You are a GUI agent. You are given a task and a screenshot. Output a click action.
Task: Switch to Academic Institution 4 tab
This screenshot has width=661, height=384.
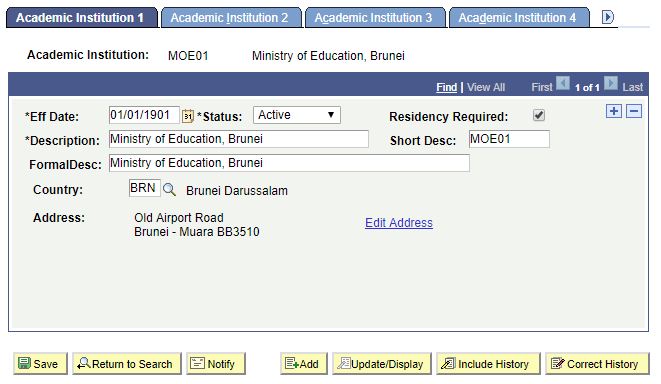pos(519,18)
